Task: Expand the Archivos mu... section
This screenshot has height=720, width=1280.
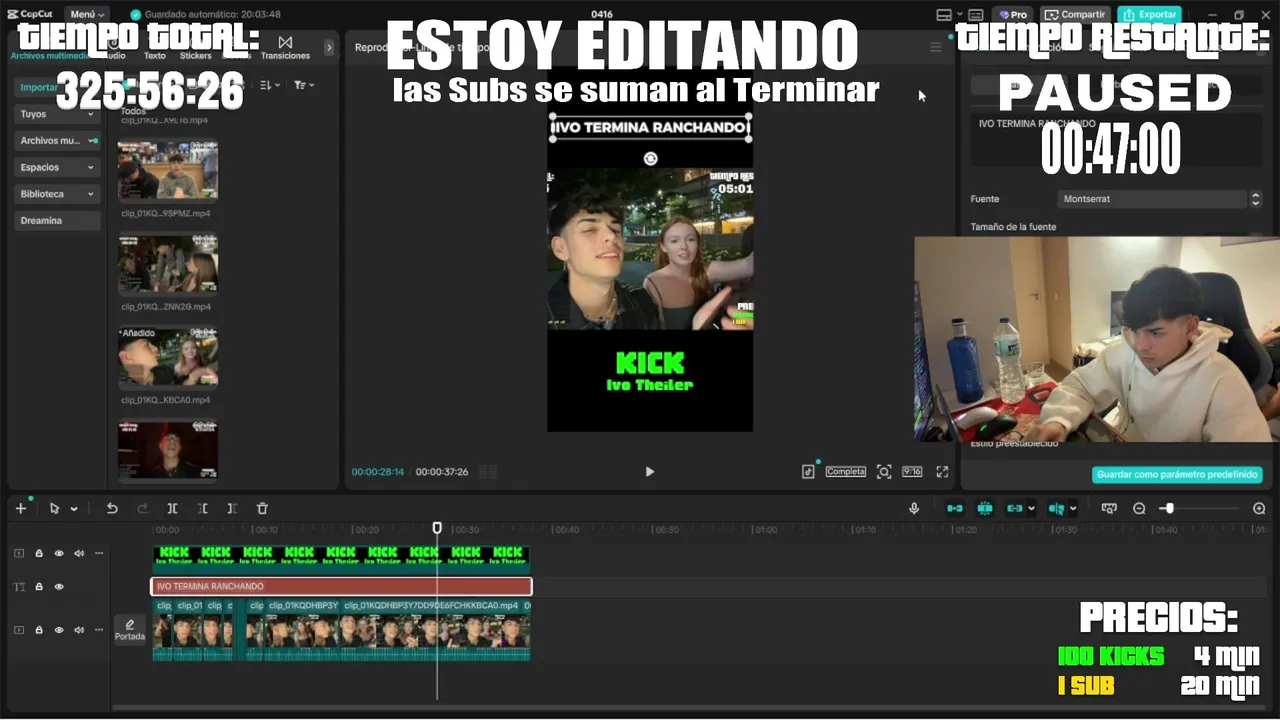Action: (x=57, y=141)
